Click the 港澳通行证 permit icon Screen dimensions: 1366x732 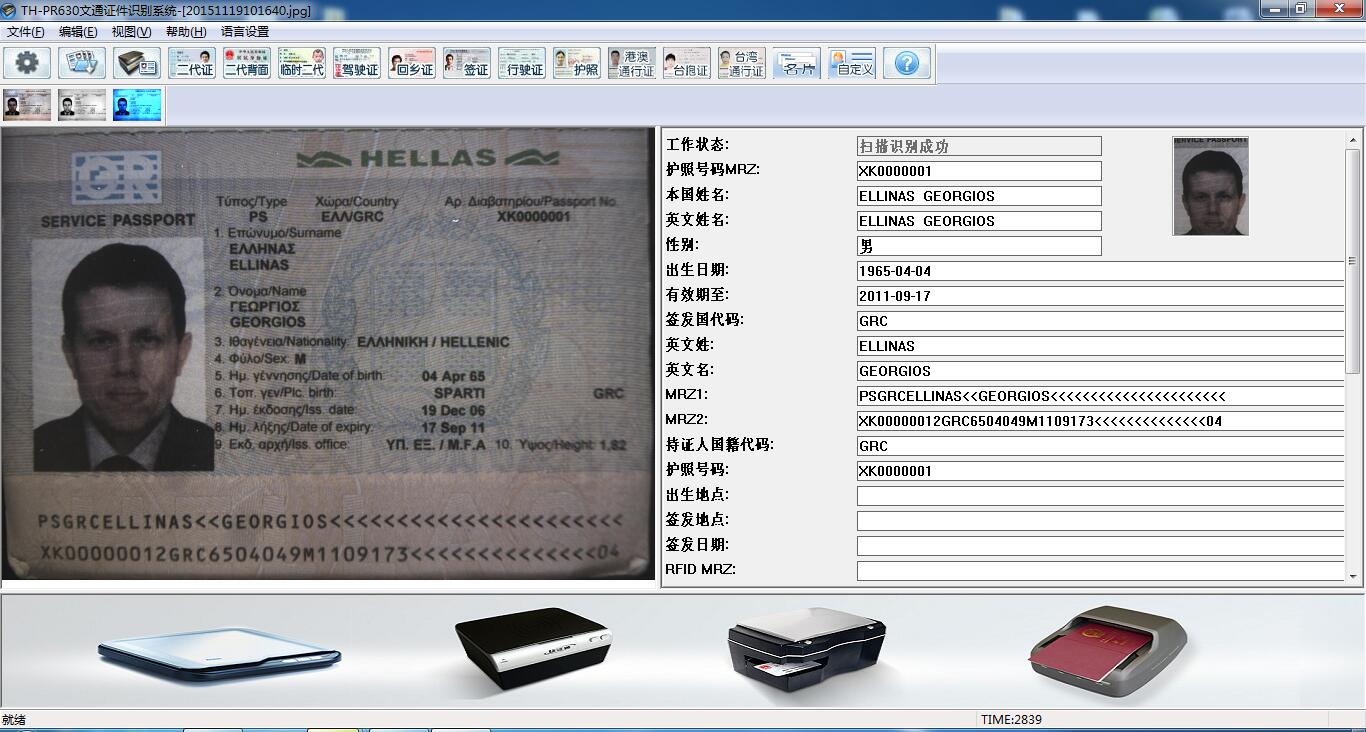[632, 63]
